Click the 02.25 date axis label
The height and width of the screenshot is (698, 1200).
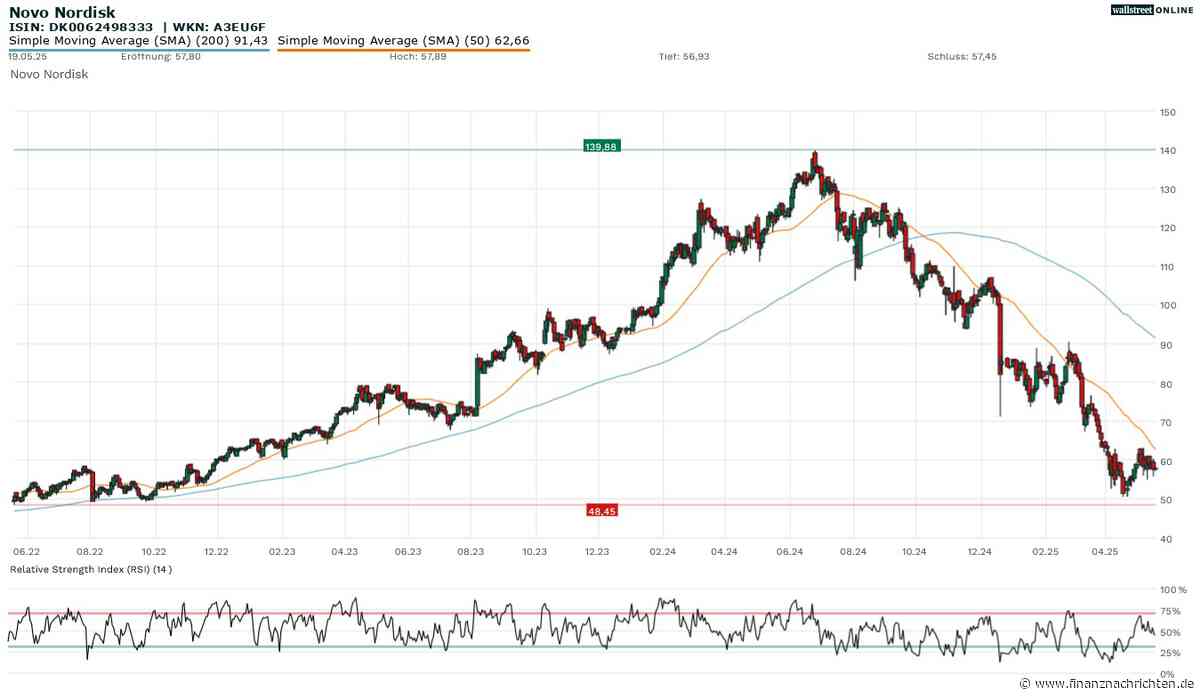[x=1045, y=551]
